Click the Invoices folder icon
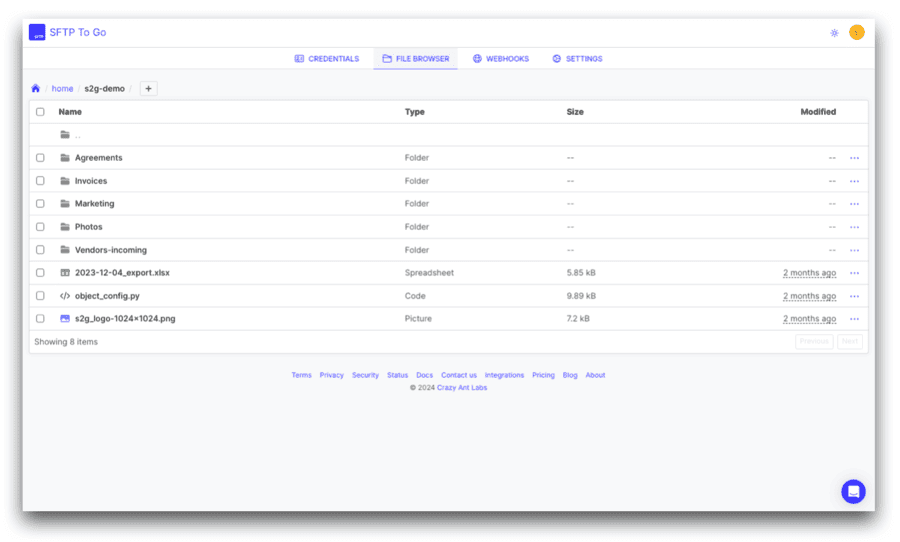This screenshot has height=542, width=900. click(65, 181)
